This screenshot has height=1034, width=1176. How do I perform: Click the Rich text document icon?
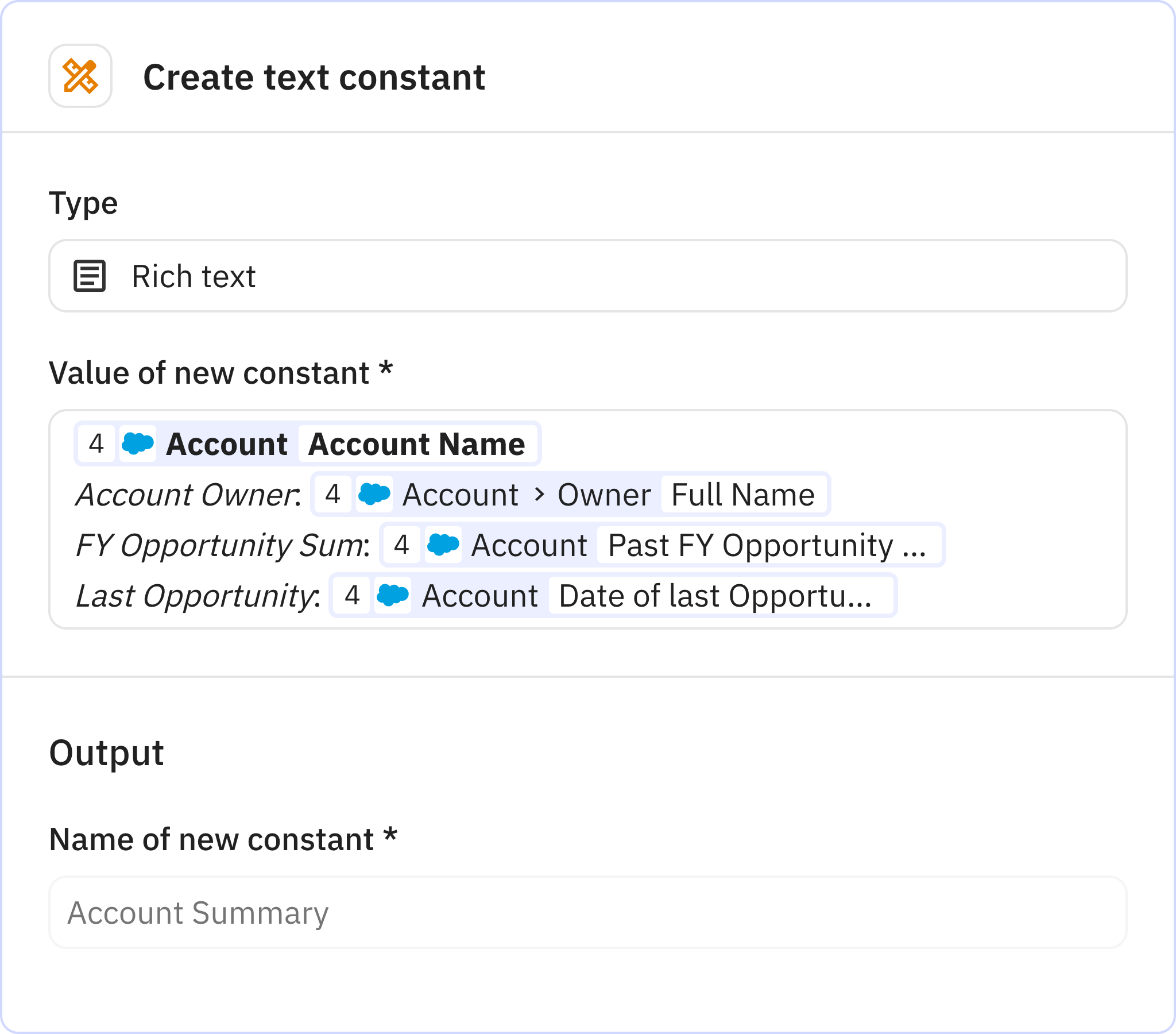(90, 276)
